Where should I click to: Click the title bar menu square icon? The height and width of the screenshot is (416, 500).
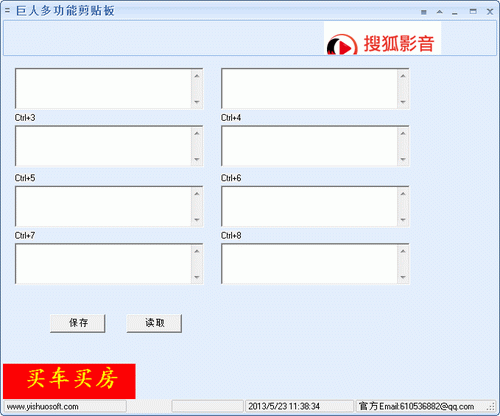click(424, 12)
